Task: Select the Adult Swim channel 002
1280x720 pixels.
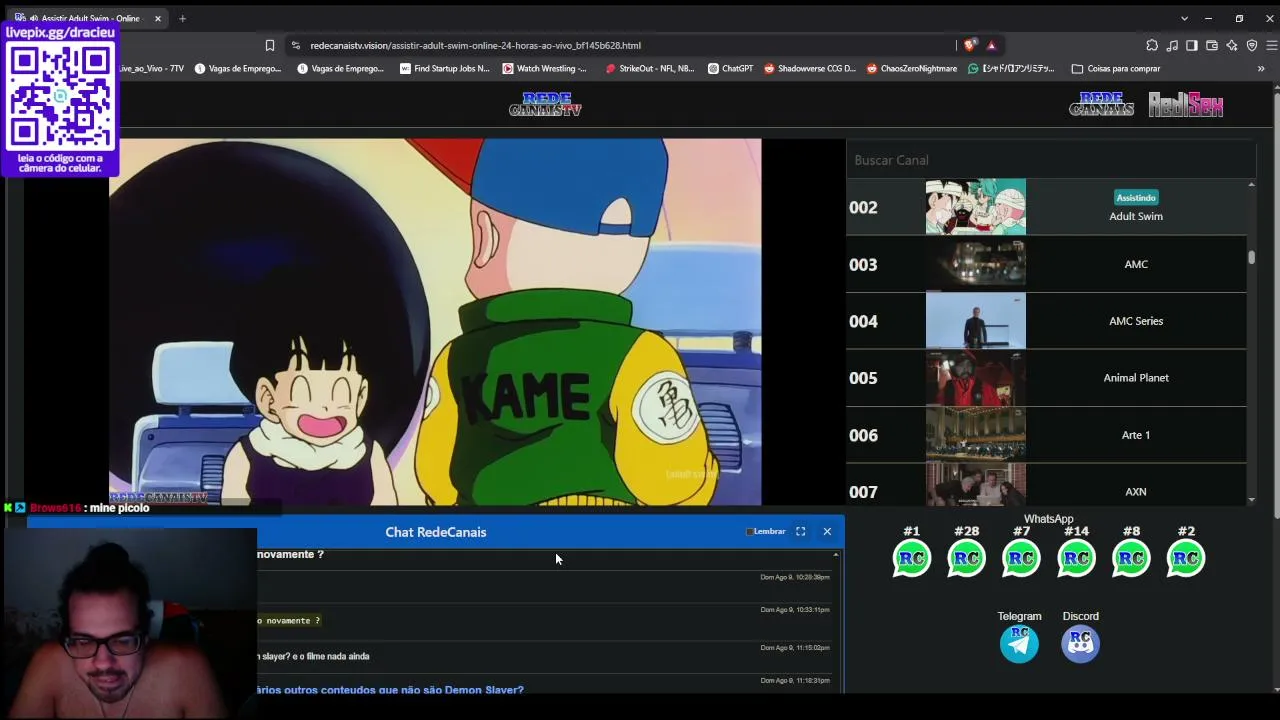Action: tap(1046, 207)
